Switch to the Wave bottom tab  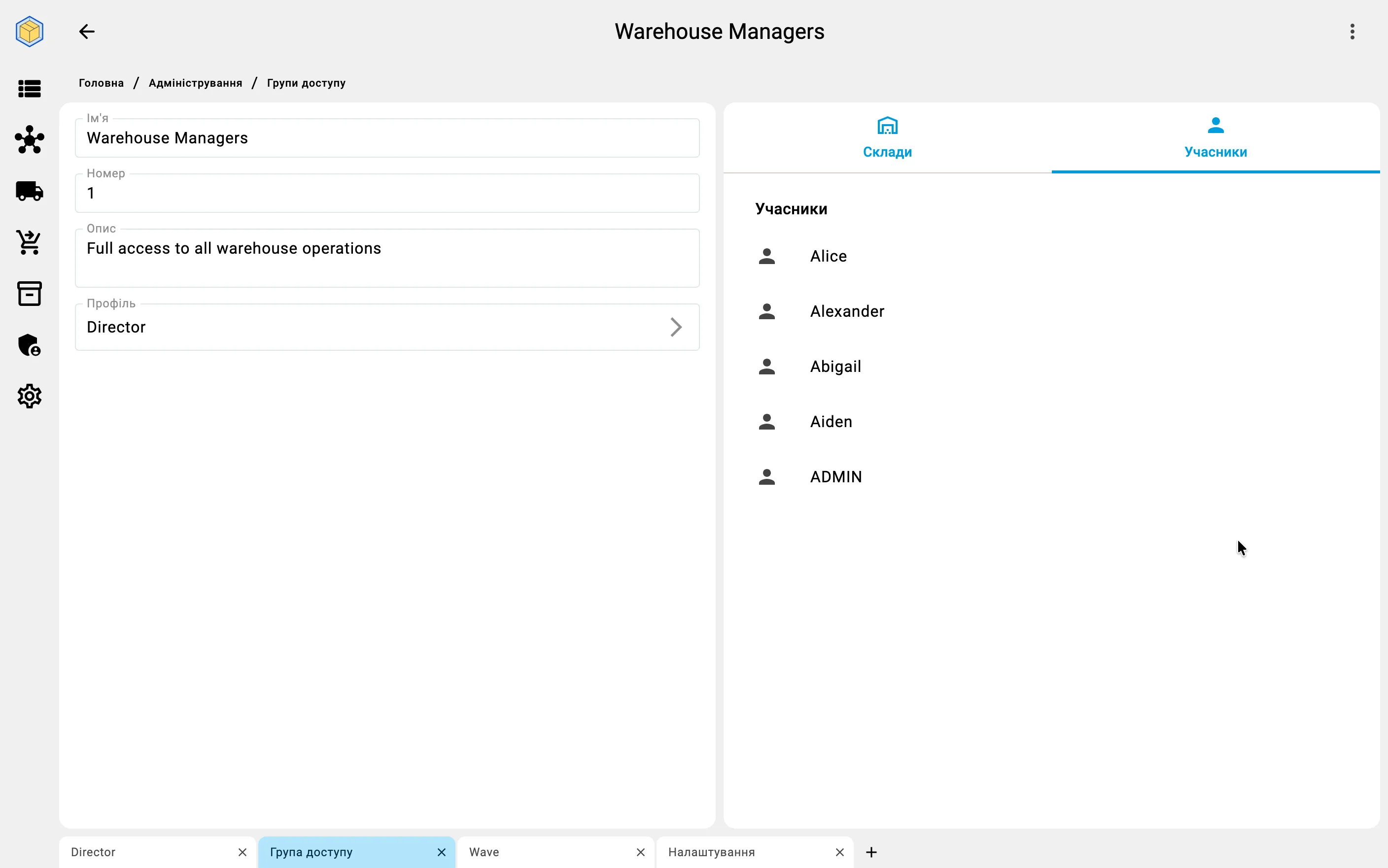click(484, 853)
